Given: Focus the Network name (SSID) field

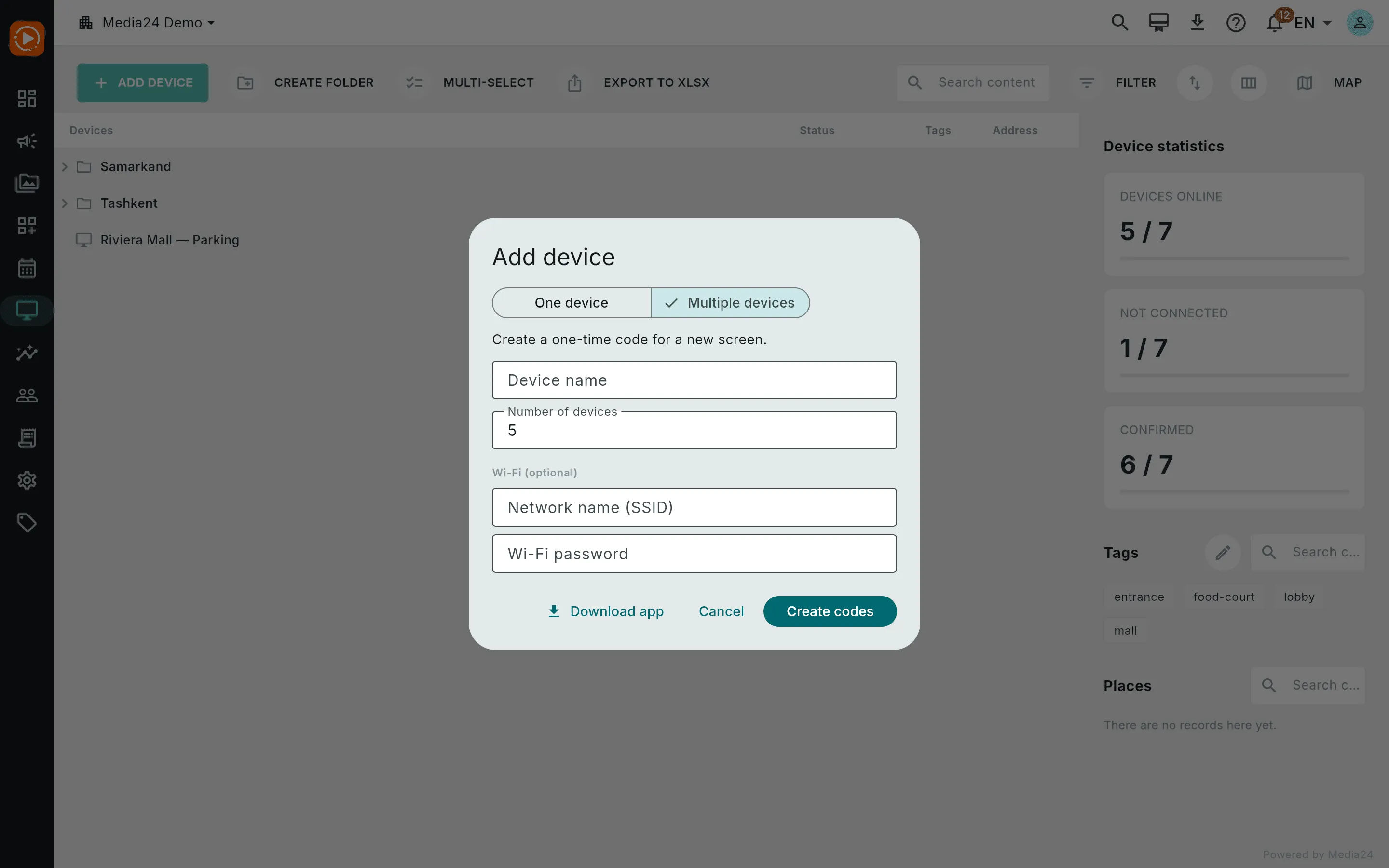Looking at the screenshot, I should (x=694, y=507).
